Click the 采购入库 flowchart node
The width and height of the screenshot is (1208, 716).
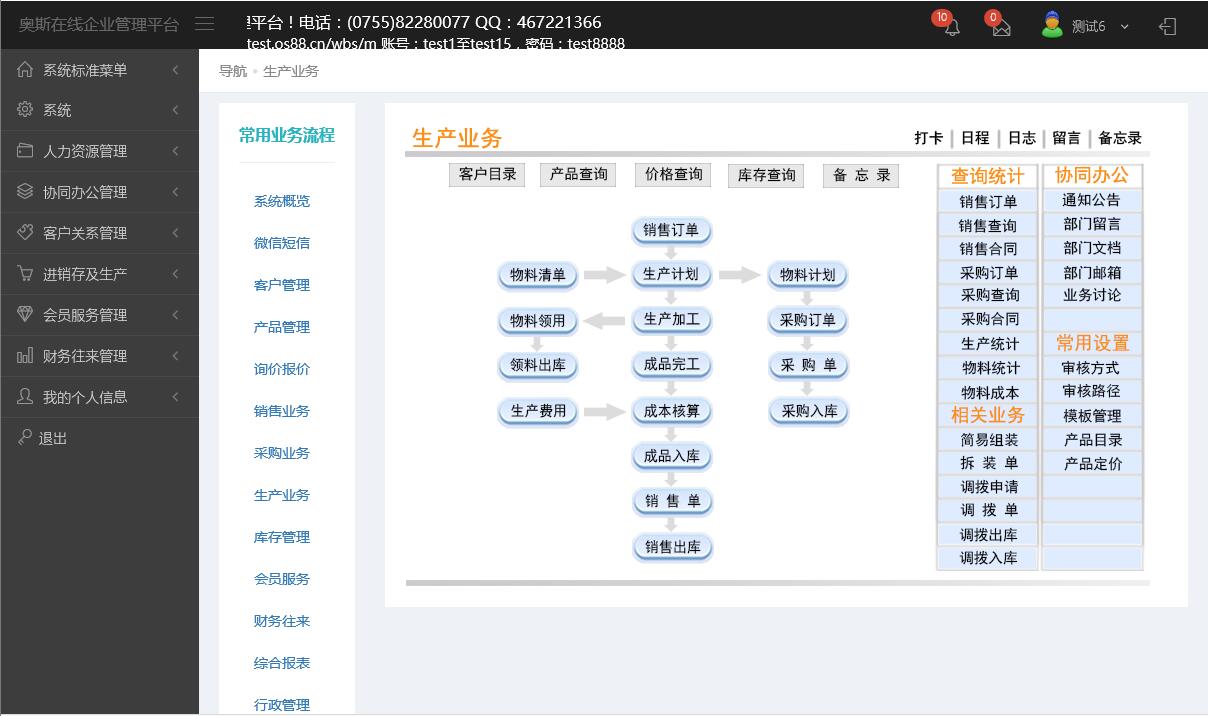tap(809, 411)
